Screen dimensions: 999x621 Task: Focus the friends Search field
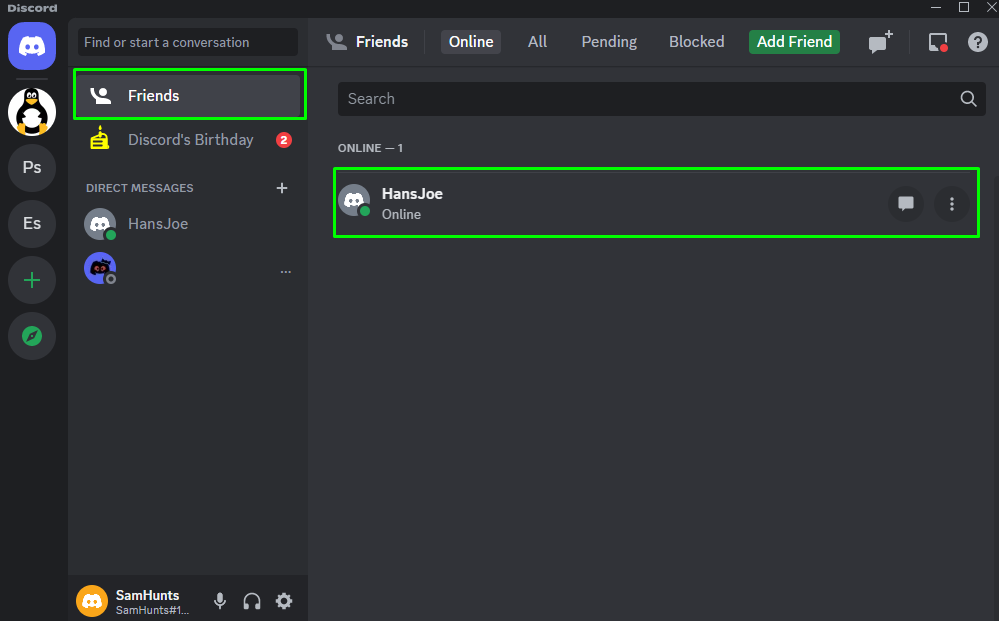click(661, 99)
